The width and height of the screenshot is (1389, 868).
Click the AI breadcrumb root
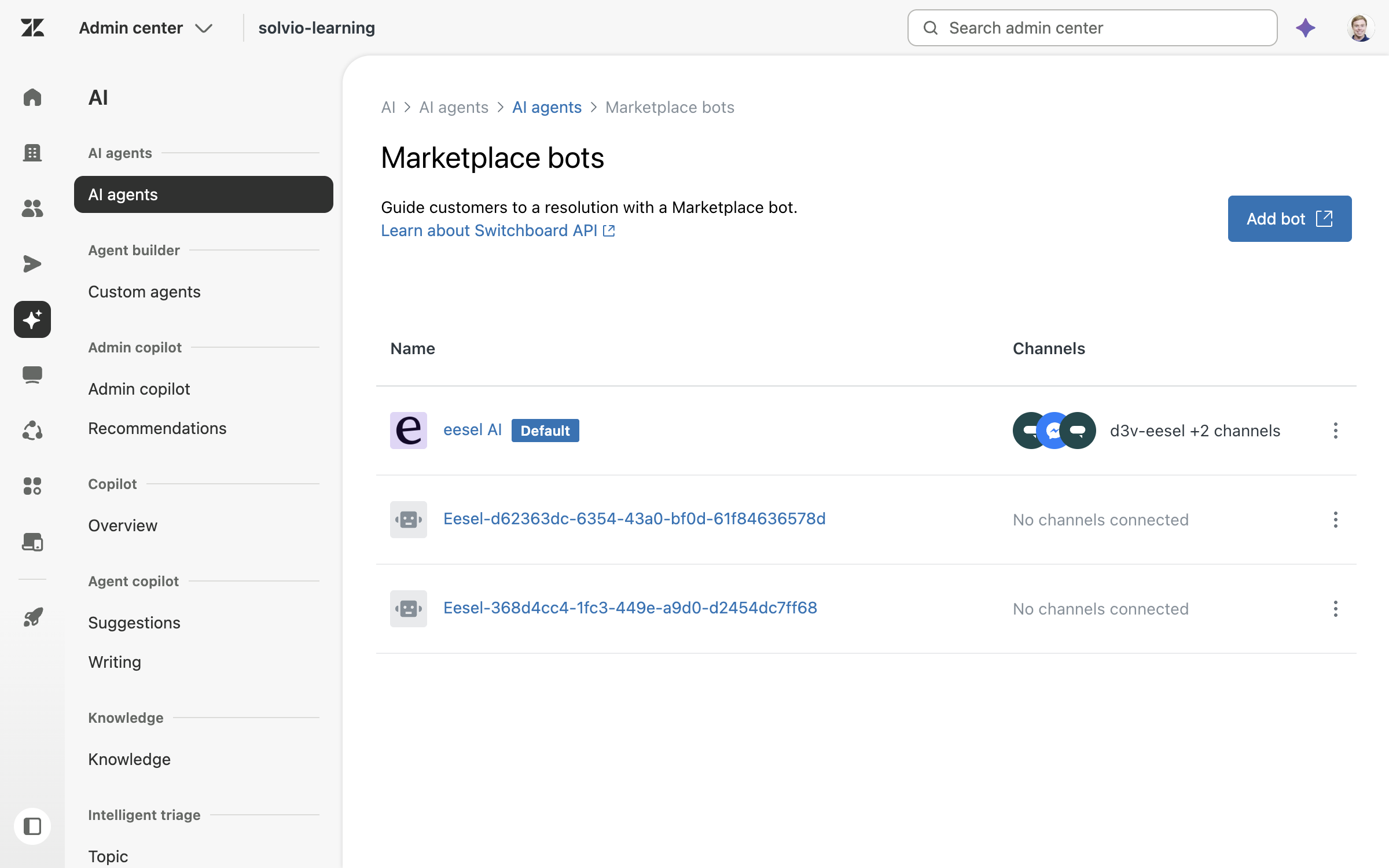click(388, 107)
